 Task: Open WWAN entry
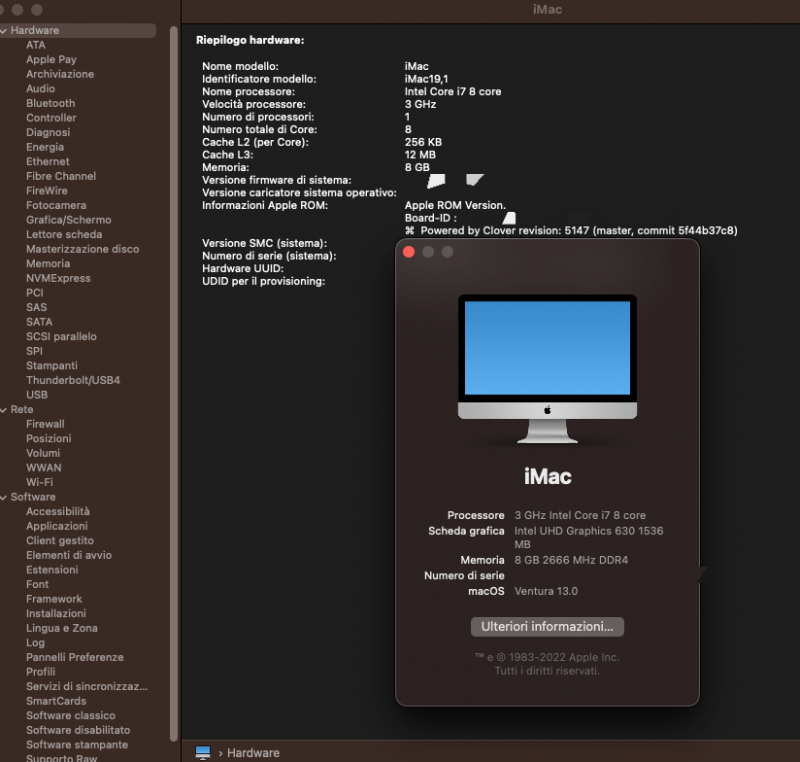pos(43,468)
